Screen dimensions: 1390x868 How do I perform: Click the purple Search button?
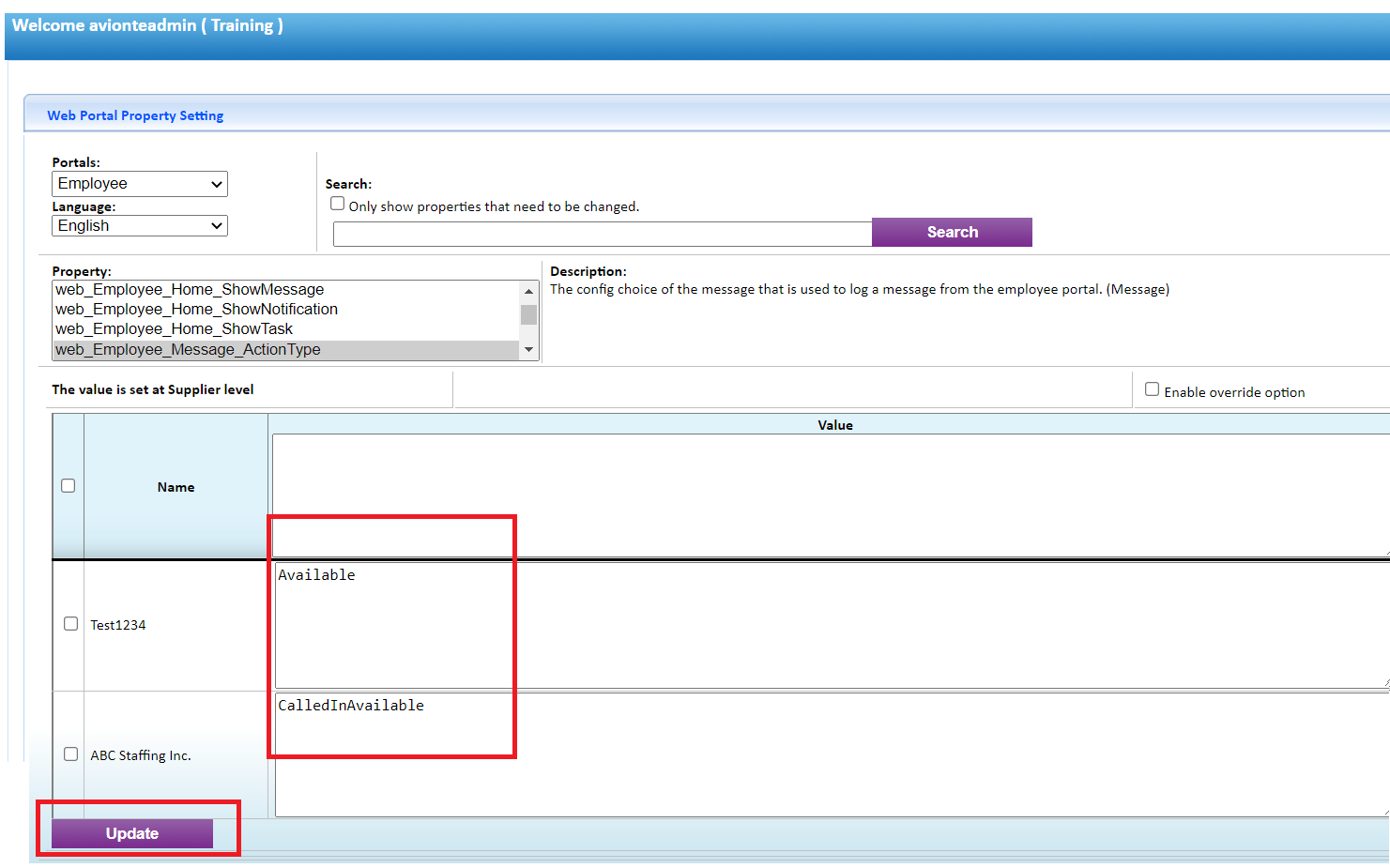tap(952, 232)
